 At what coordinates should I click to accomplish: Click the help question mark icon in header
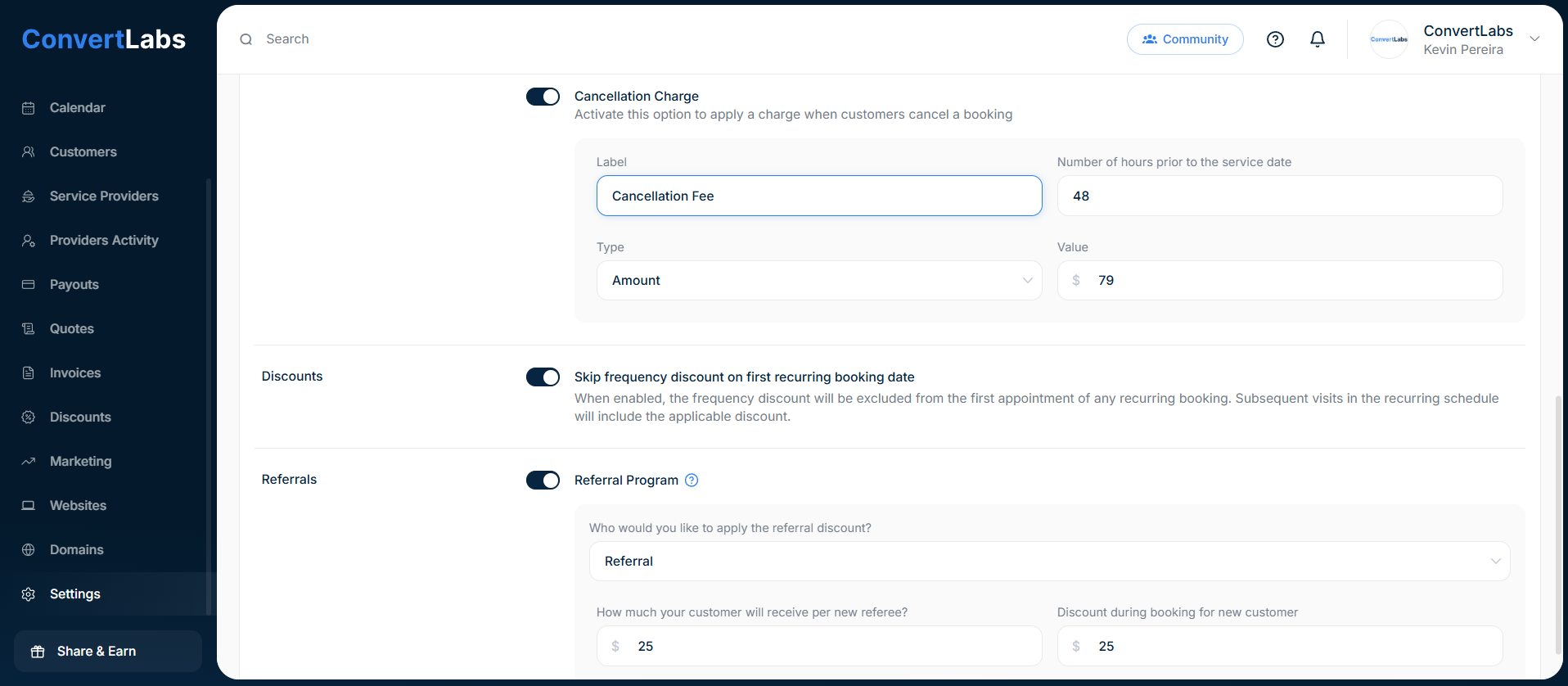coord(1275,39)
